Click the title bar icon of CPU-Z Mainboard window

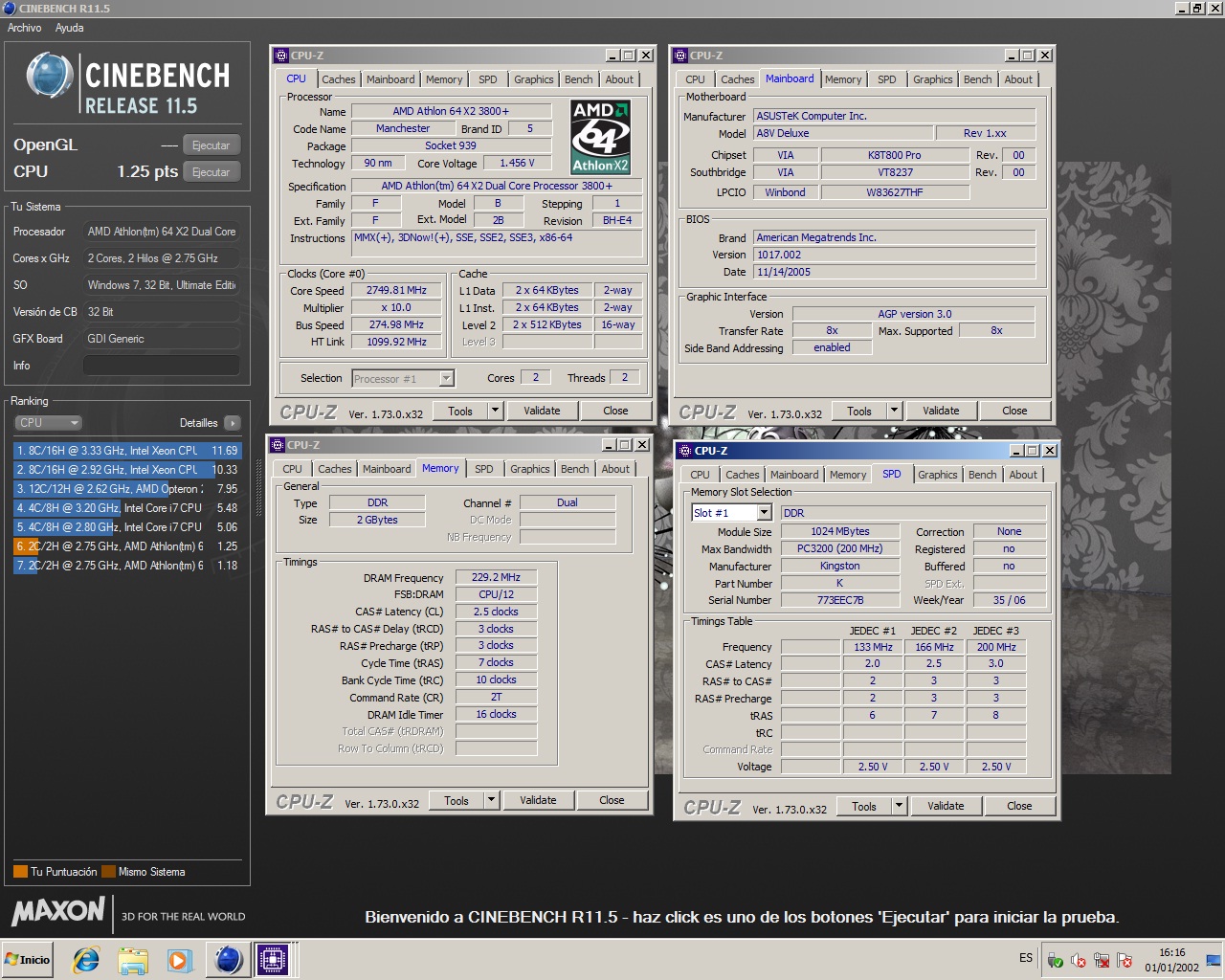tap(679, 56)
